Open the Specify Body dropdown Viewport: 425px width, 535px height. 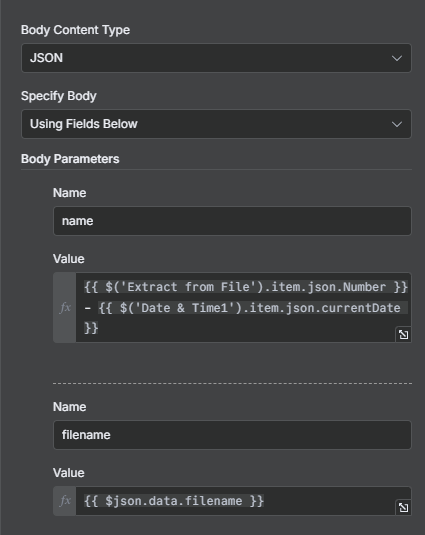click(216, 124)
